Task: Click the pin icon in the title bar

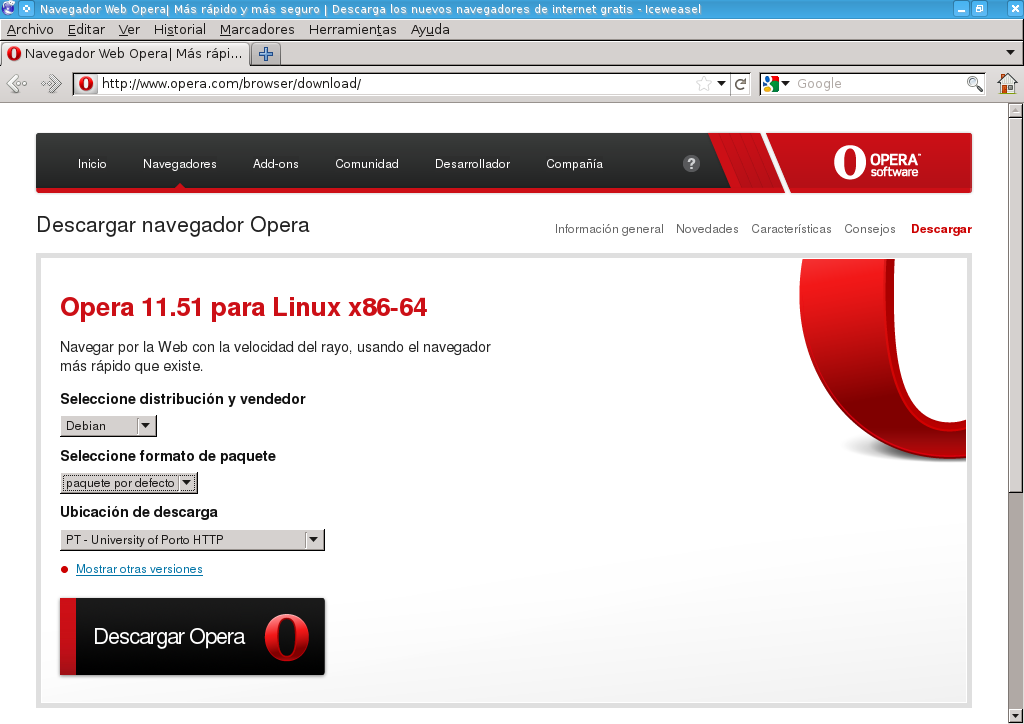Action: tap(26, 8)
